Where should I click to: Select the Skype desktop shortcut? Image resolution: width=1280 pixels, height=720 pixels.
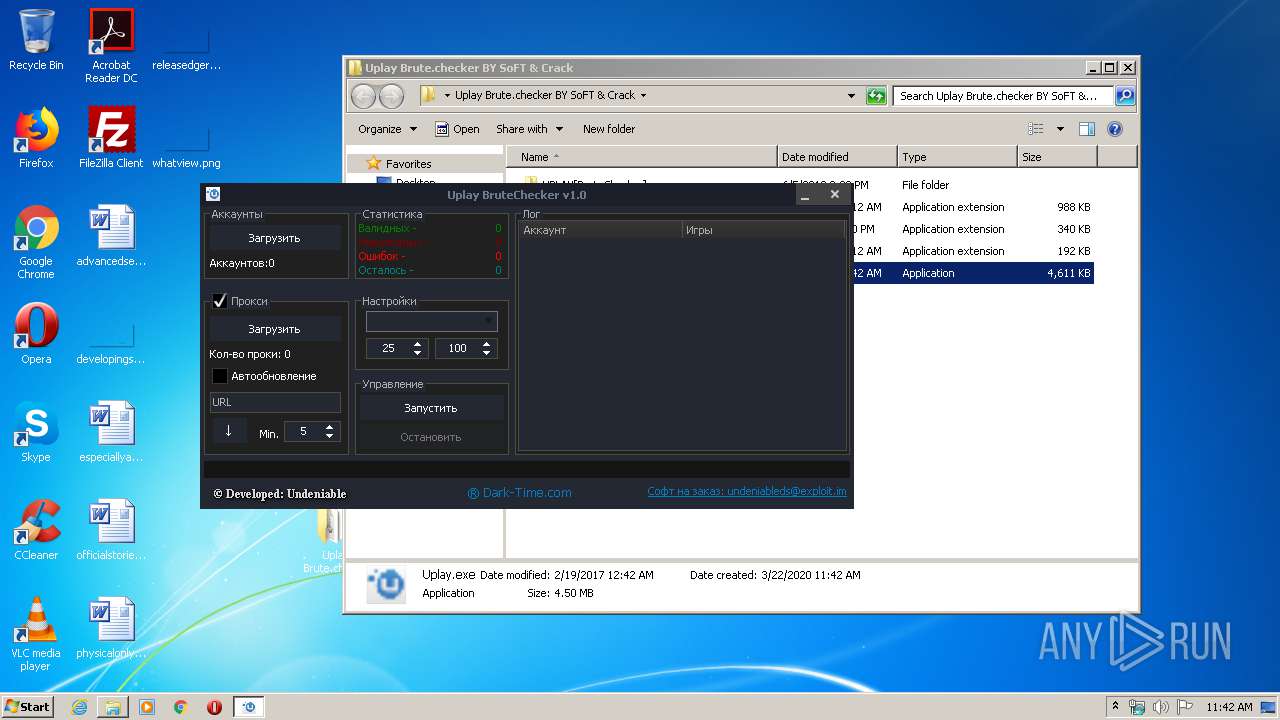coord(36,432)
